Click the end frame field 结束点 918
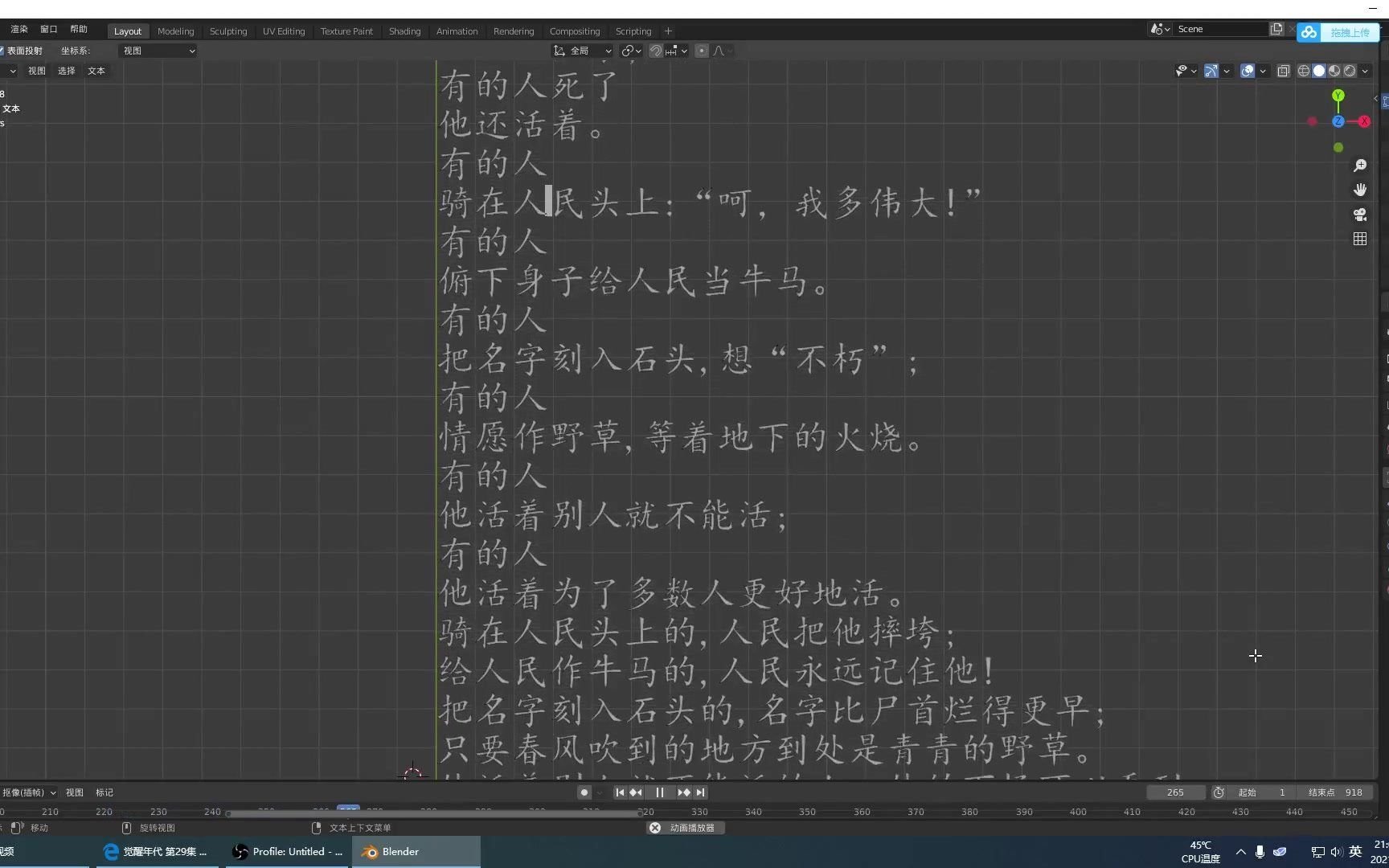The width and height of the screenshot is (1389, 868). pos(1335,792)
